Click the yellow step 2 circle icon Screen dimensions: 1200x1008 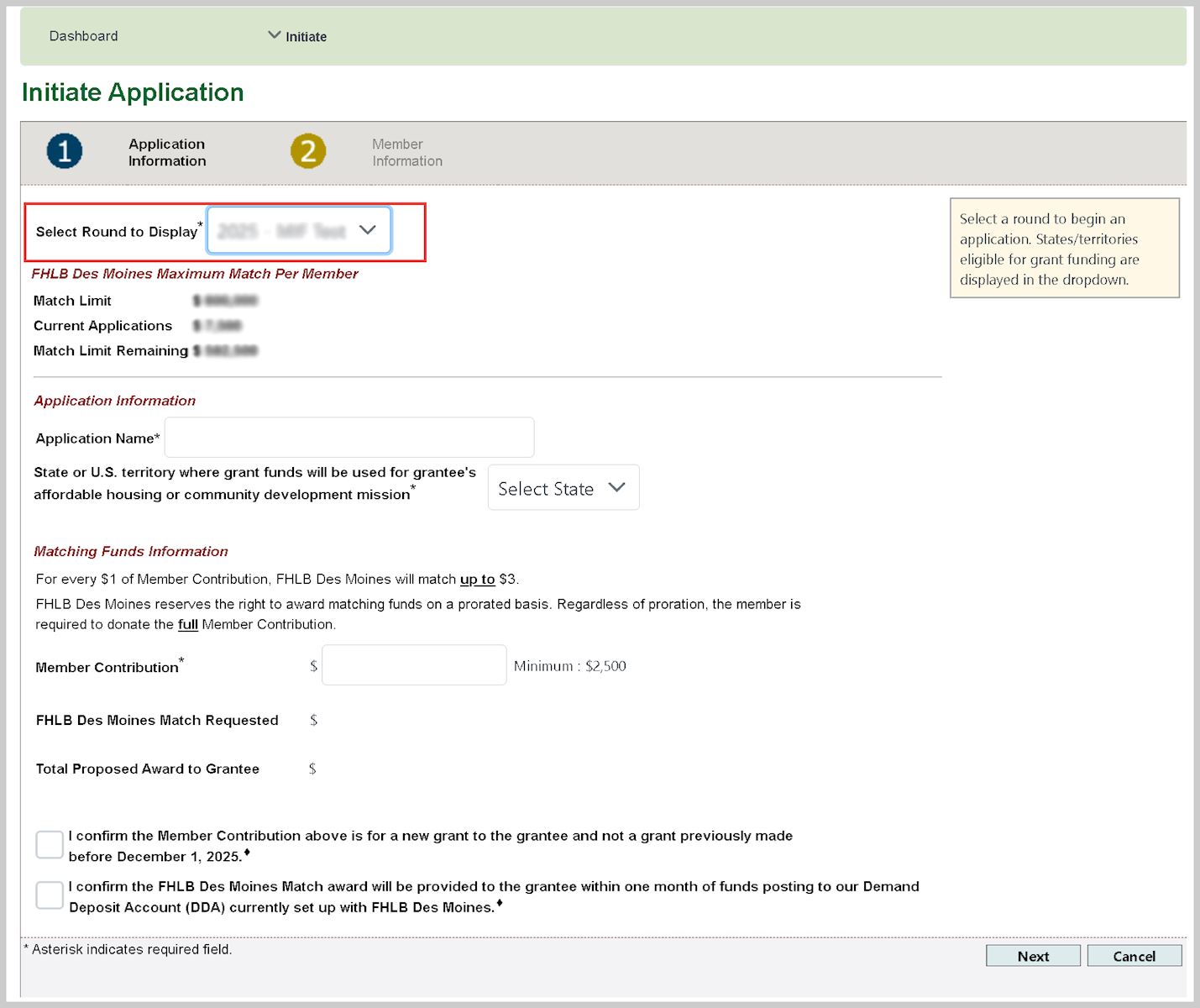[x=308, y=151]
